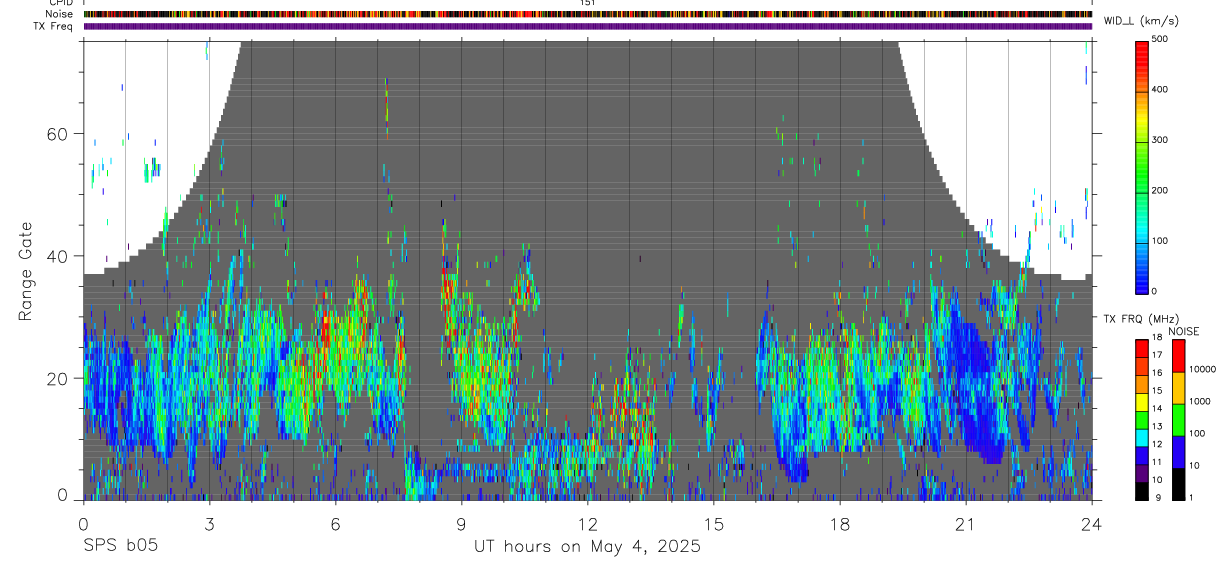
Task: Click the 500 value on the WID scale
Action: 1160,39
